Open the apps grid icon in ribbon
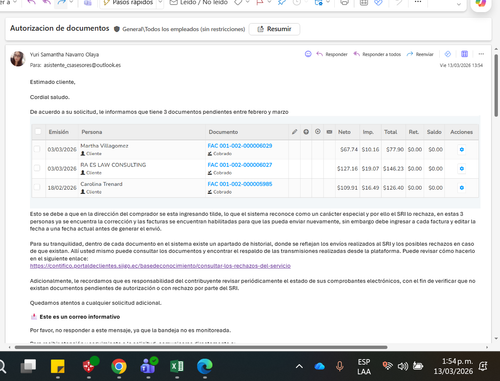Viewport: 500px width, 381px height. coord(364,3)
